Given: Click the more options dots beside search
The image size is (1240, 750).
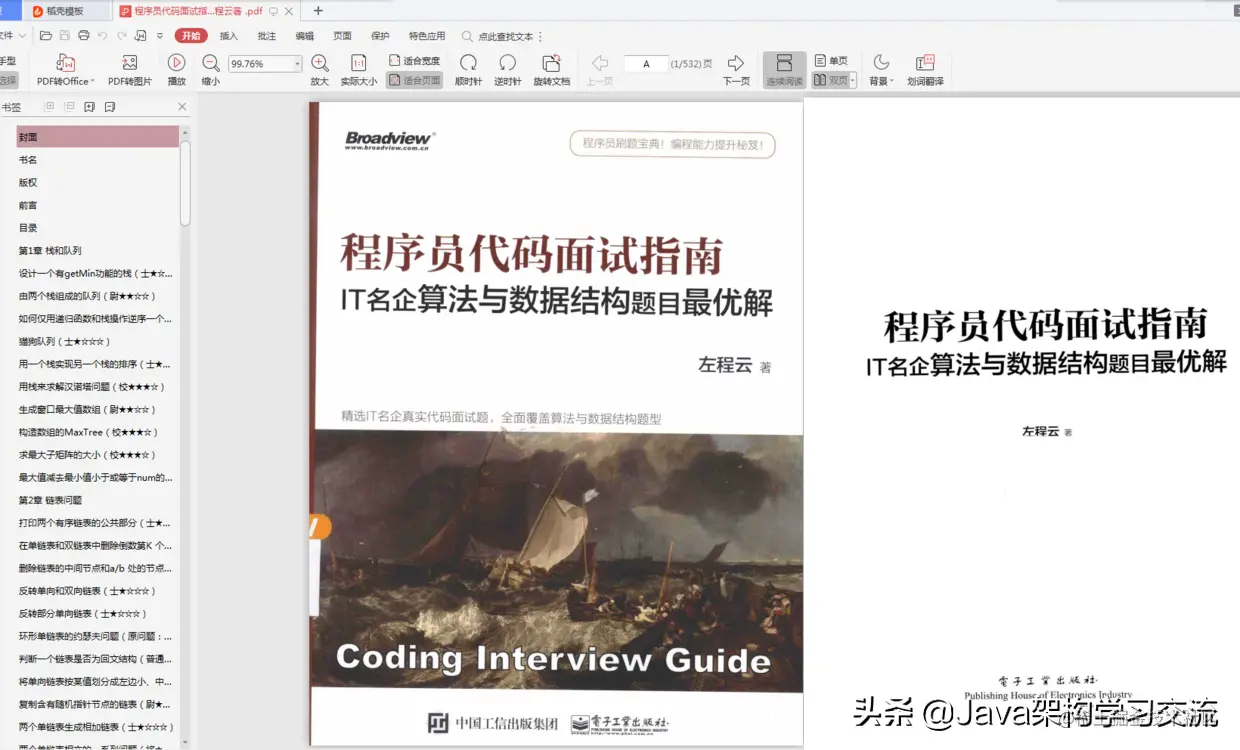Looking at the screenshot, I should click(541, 36).
